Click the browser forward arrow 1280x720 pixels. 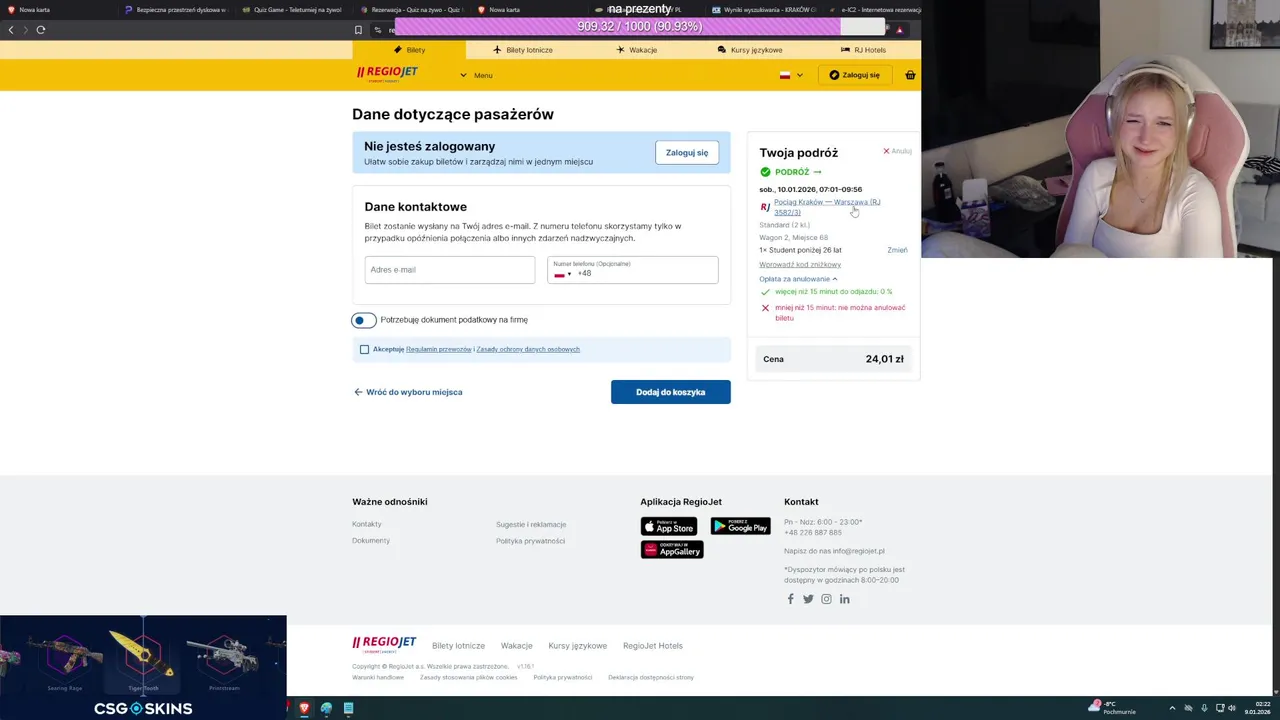(x=26, y=29)
